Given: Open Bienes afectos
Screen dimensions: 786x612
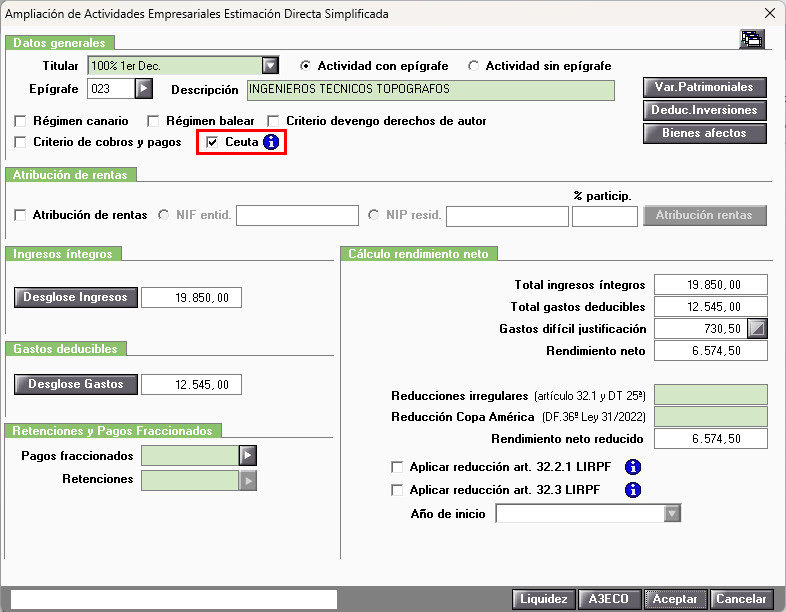Looking at the screenshot, I should 704,133.
